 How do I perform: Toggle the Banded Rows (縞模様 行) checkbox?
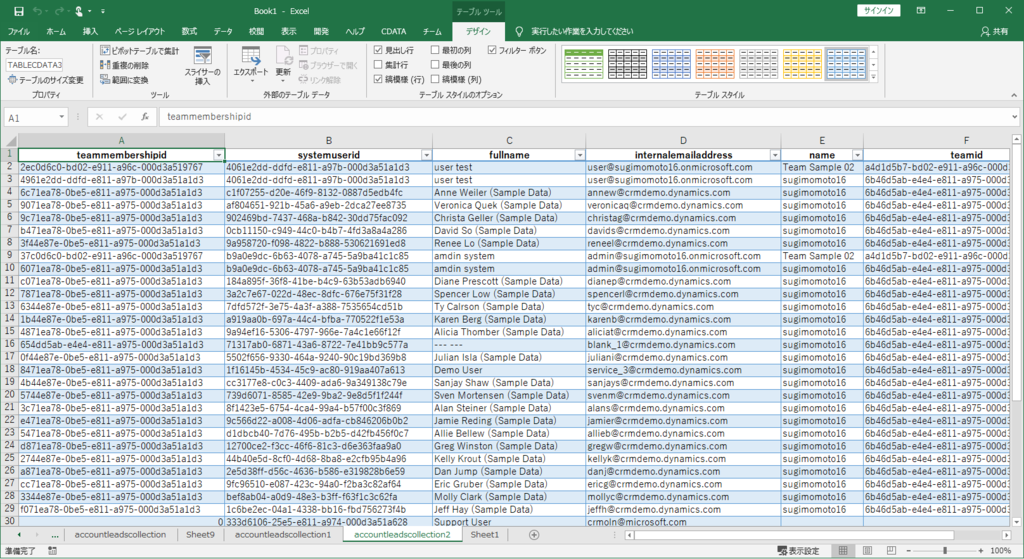(378, 79)
